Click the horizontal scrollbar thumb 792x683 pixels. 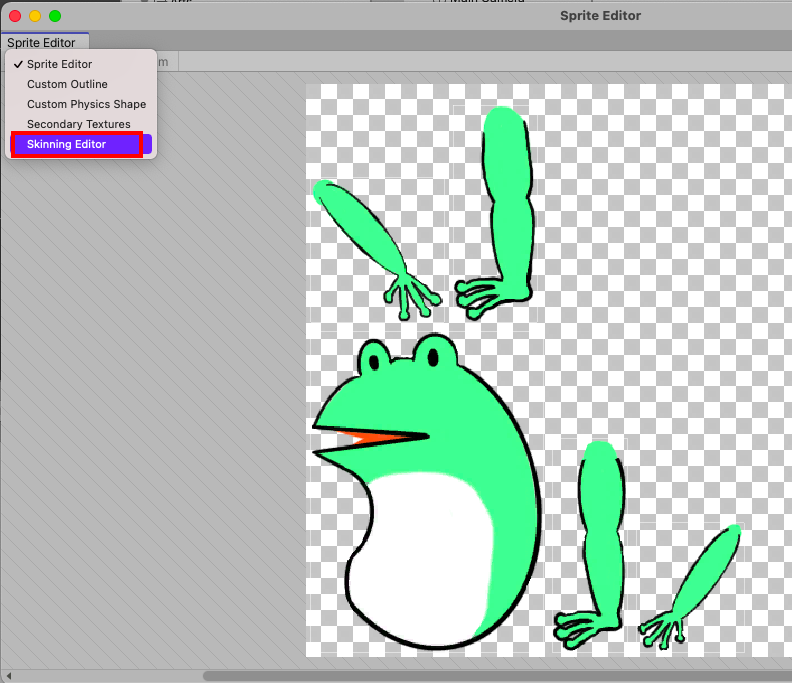click(497, 675)
